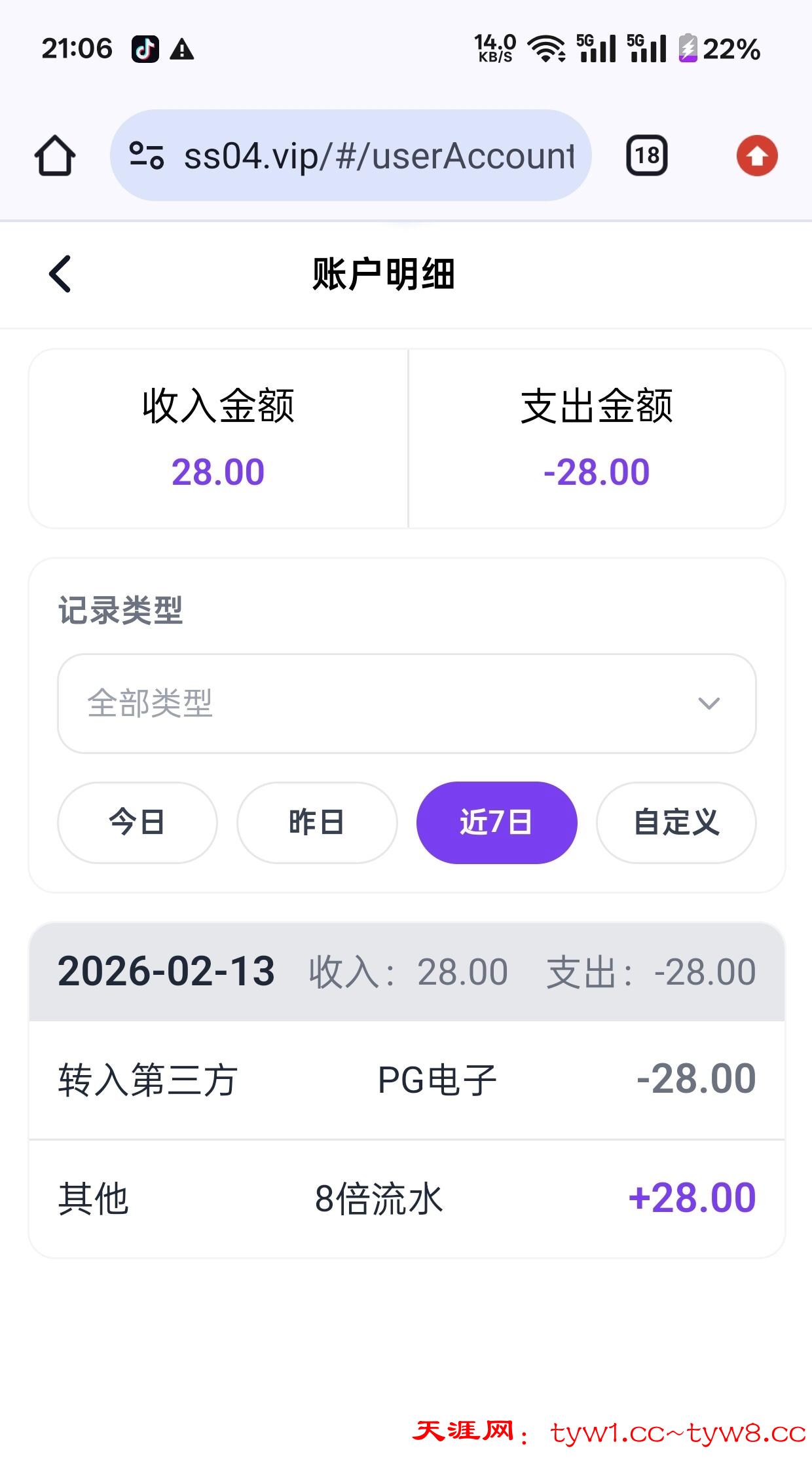The height and width of the screenshot is (1476, 812).
Task: Tap the warning triangle status icon
Action: [x=181, y=49]
